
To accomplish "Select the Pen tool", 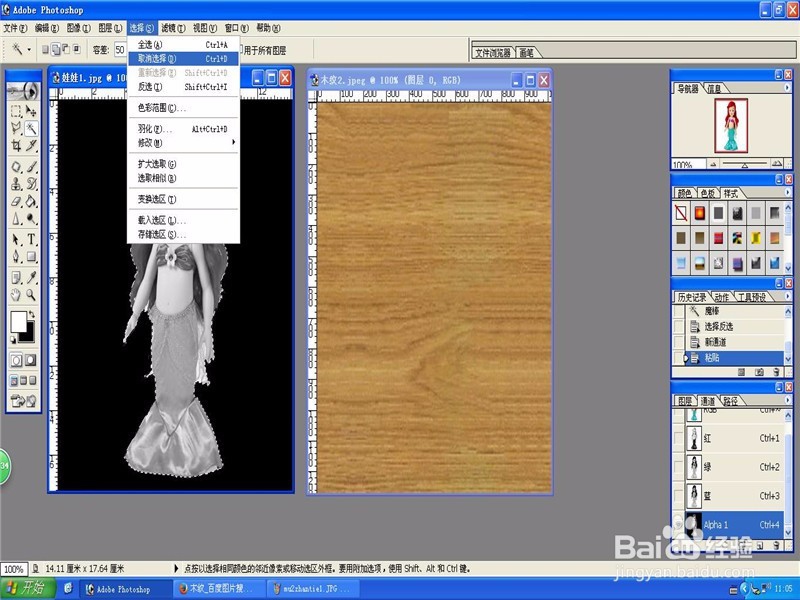I will [16, 256].
